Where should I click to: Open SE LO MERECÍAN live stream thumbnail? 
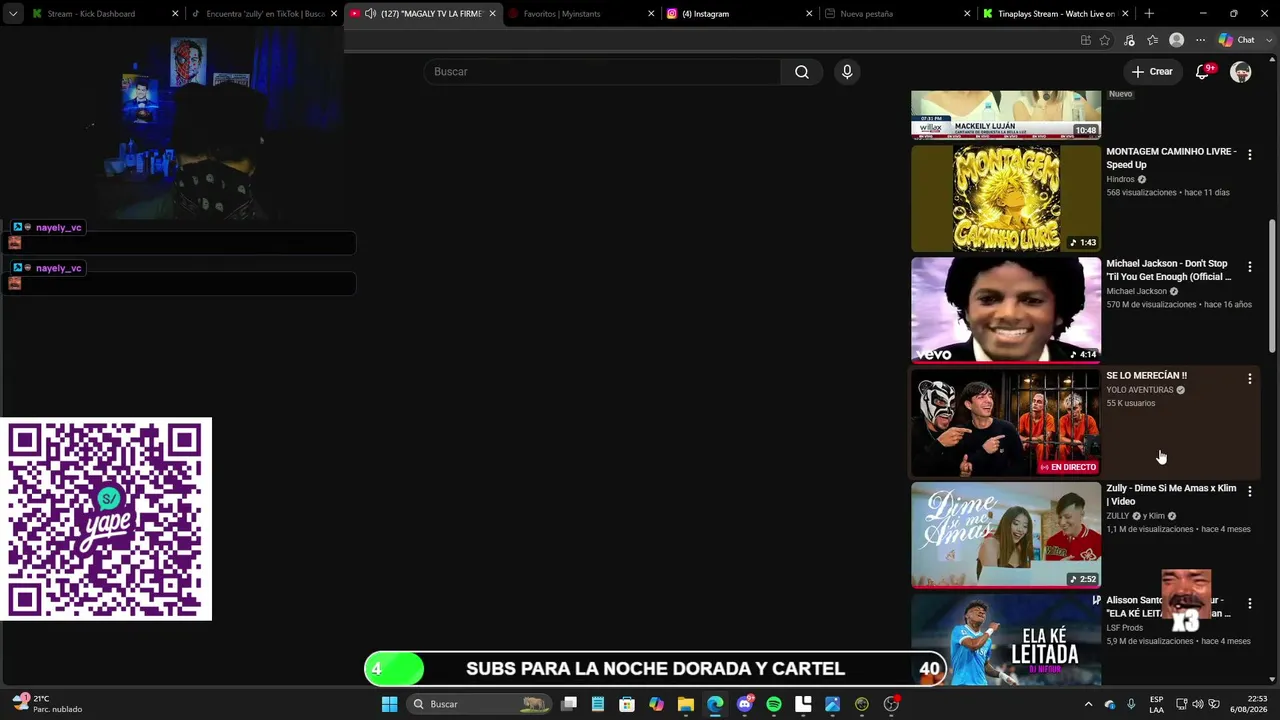(1006, 423)
